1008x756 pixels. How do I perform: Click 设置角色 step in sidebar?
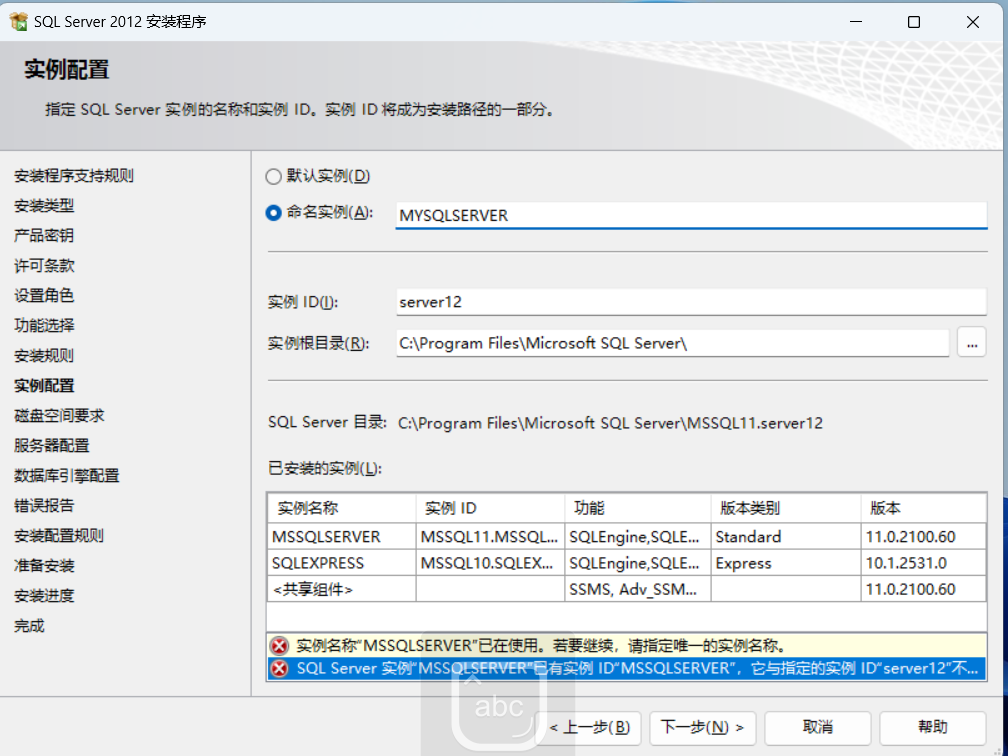click(44, 296)
